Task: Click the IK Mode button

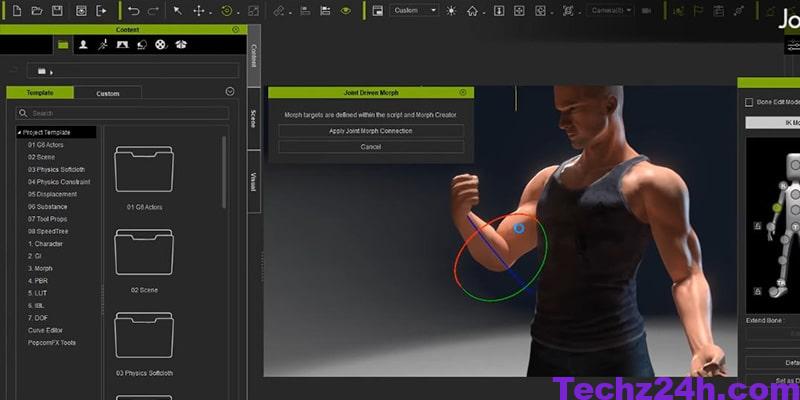Action: coord(772,123)
